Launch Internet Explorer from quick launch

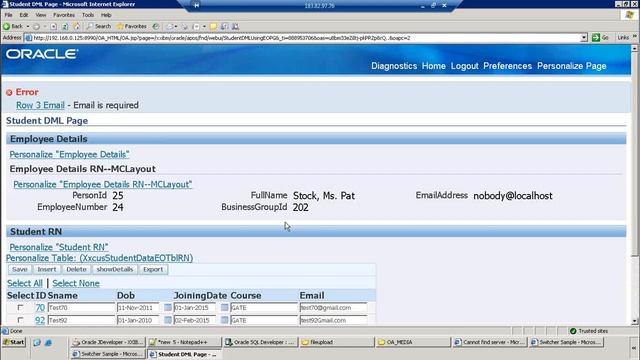[x=48, y=342]
